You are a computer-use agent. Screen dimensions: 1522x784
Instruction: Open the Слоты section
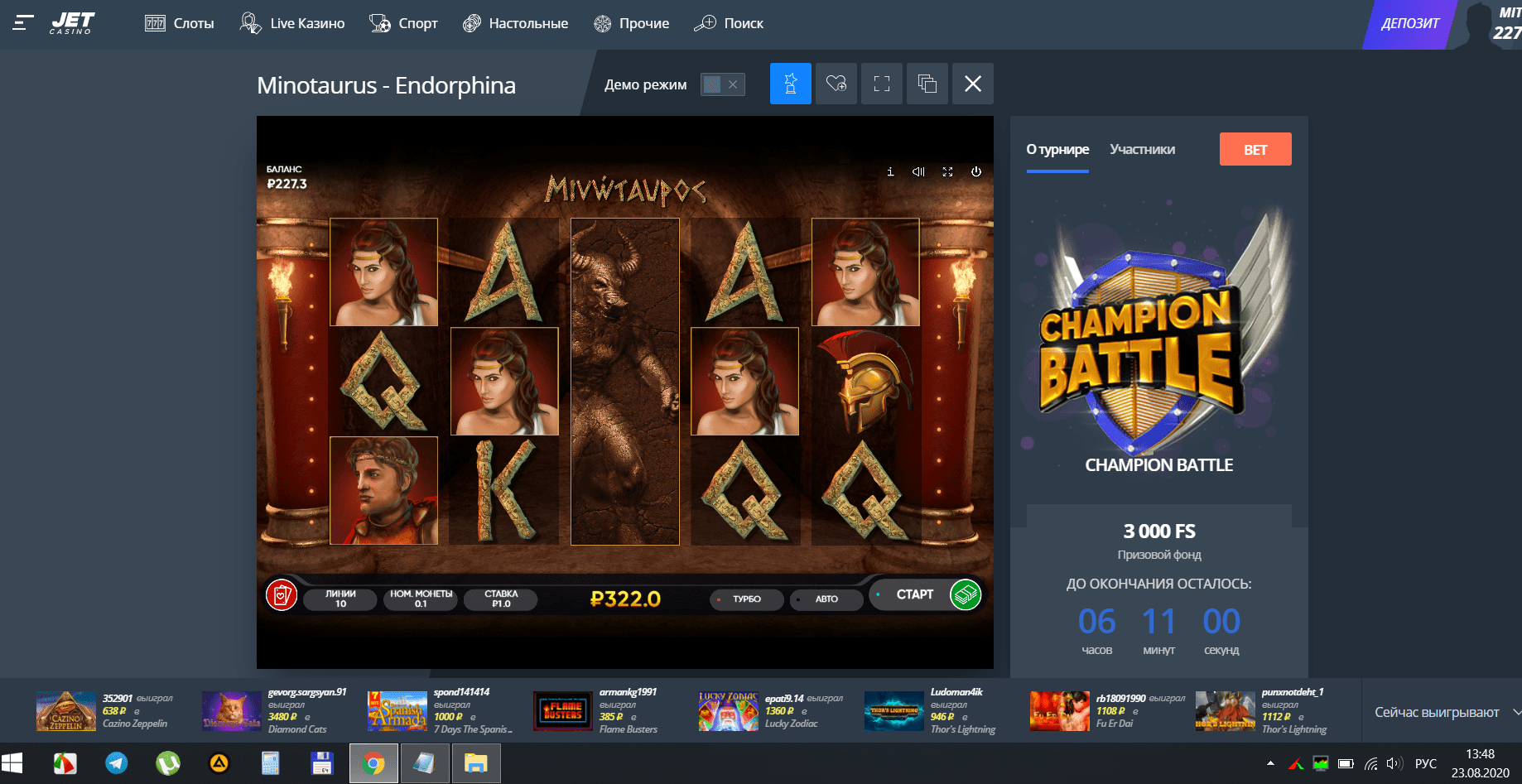179,23
